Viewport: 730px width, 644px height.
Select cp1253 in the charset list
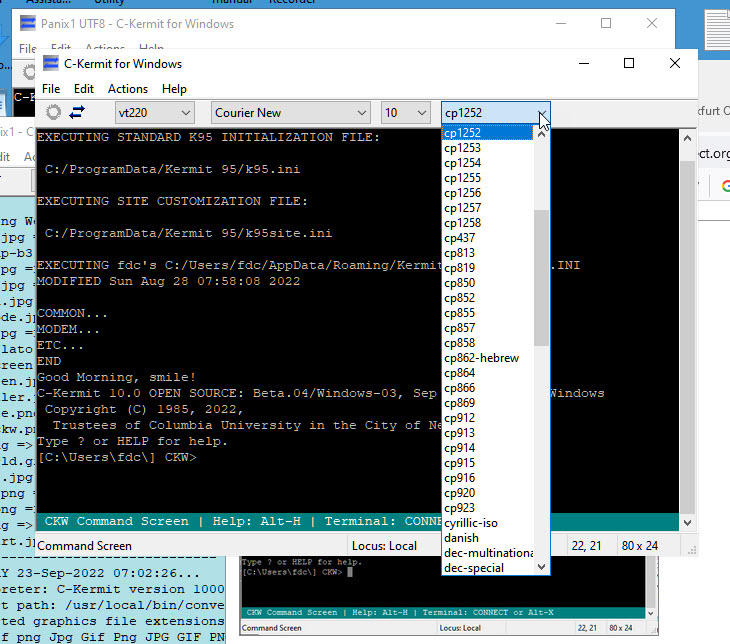click(487, 148)
